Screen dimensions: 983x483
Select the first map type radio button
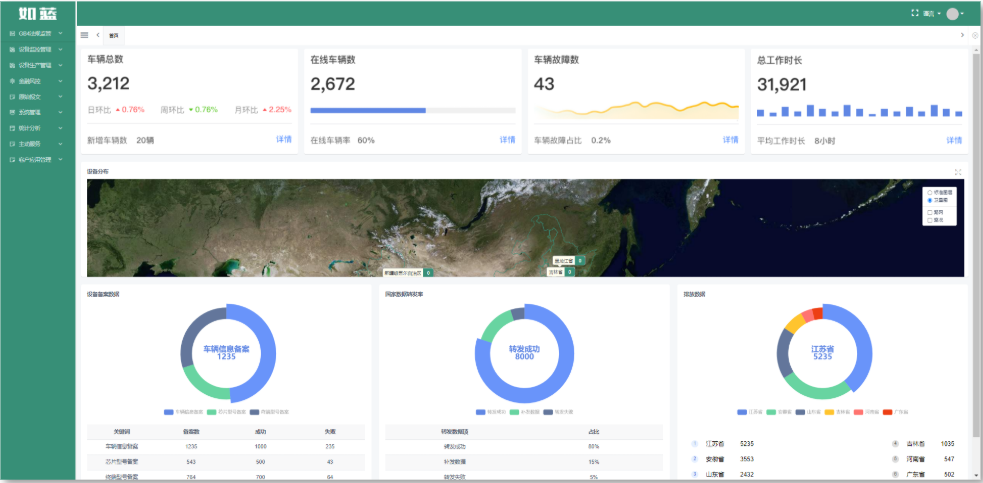pos(930,192)
